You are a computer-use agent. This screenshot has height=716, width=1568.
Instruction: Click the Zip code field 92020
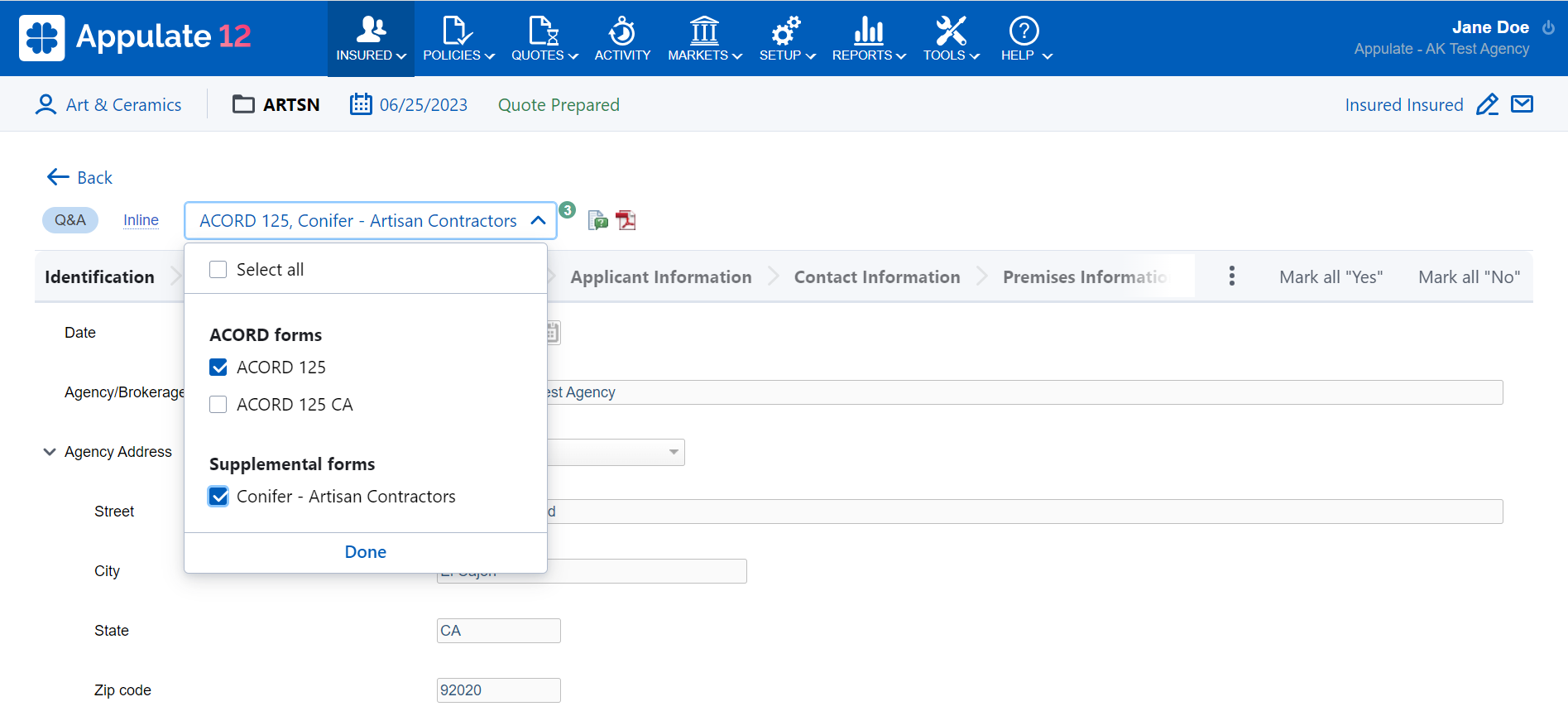click(499, 690)
